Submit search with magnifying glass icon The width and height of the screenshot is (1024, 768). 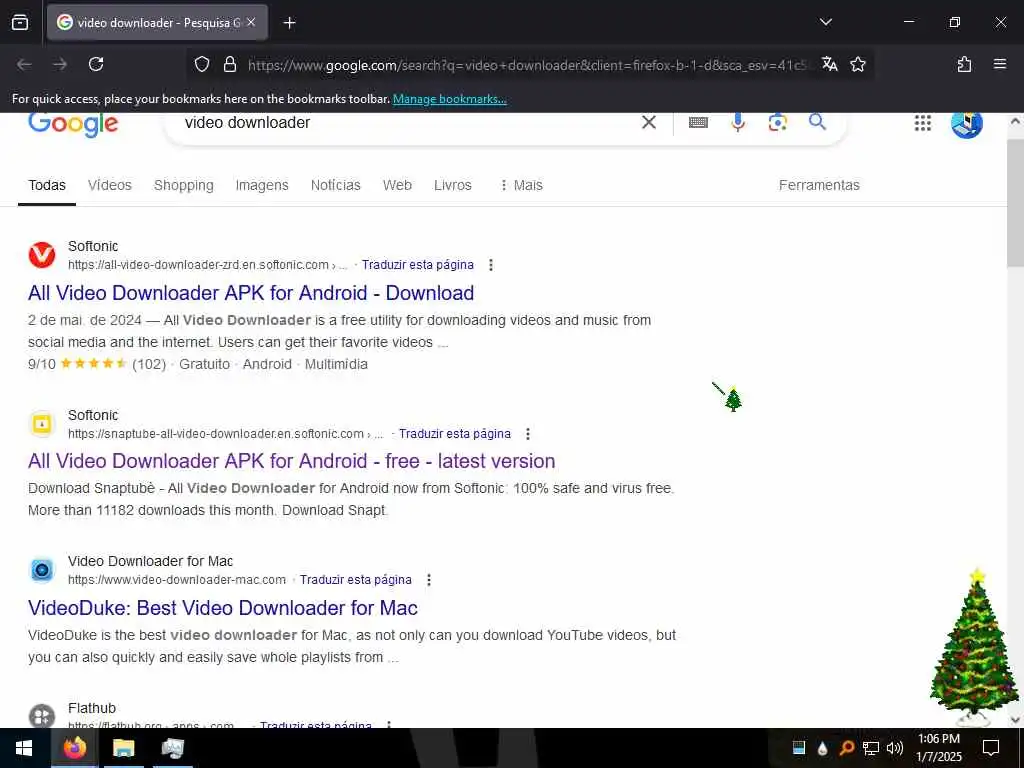(x=817, y=121)
